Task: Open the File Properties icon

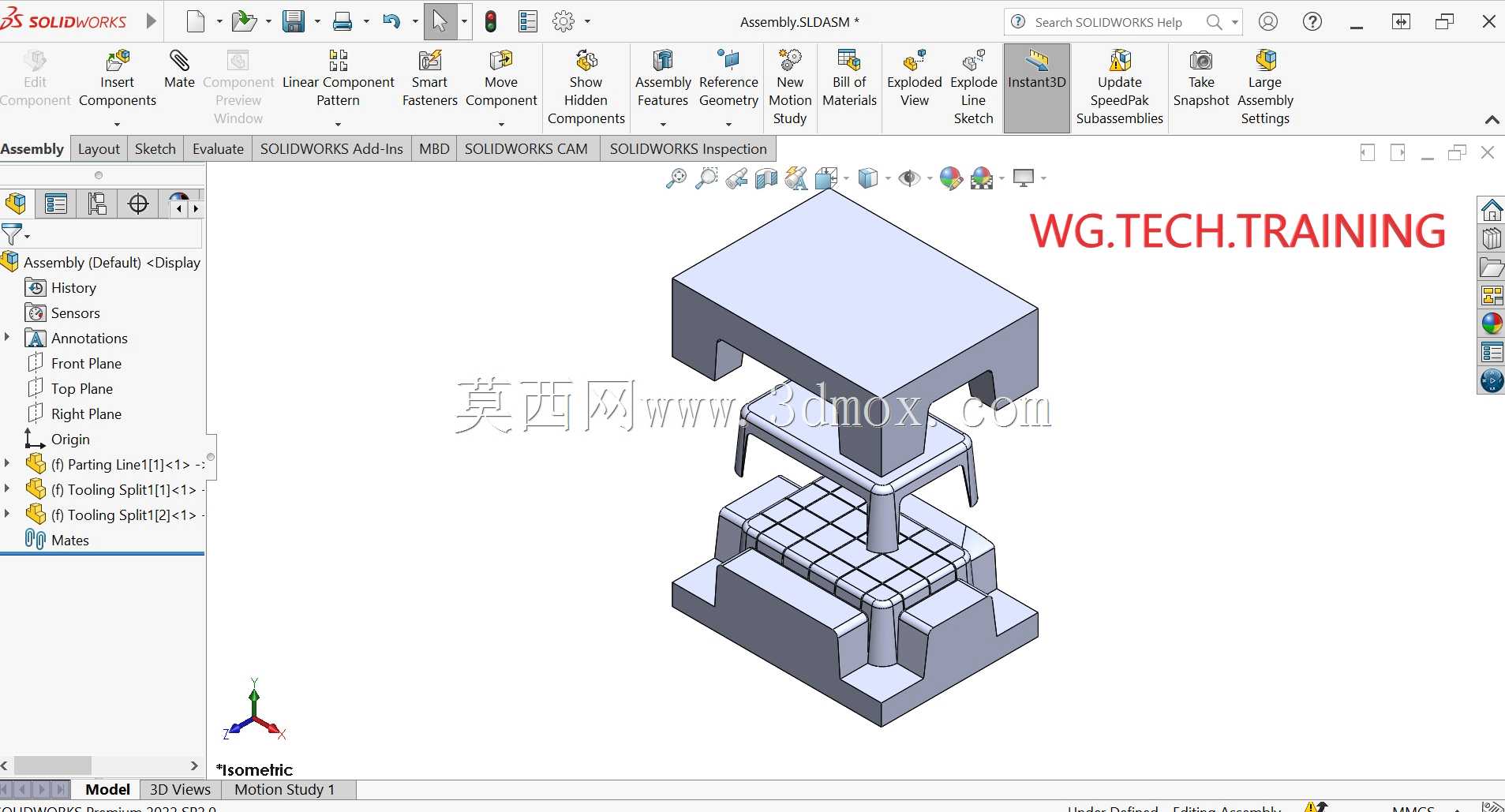Action: tap(528, 21)
